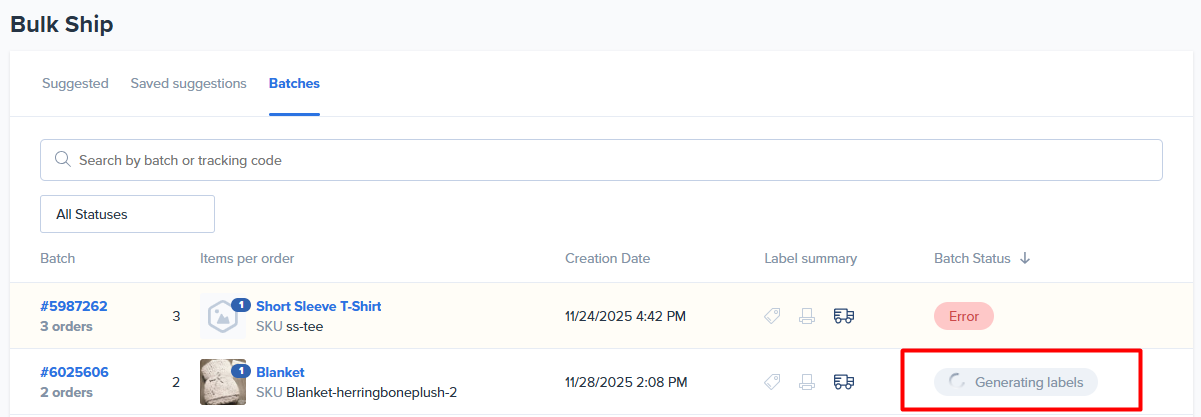Click the Generating labels status badge

click(x=1016, y=381)
